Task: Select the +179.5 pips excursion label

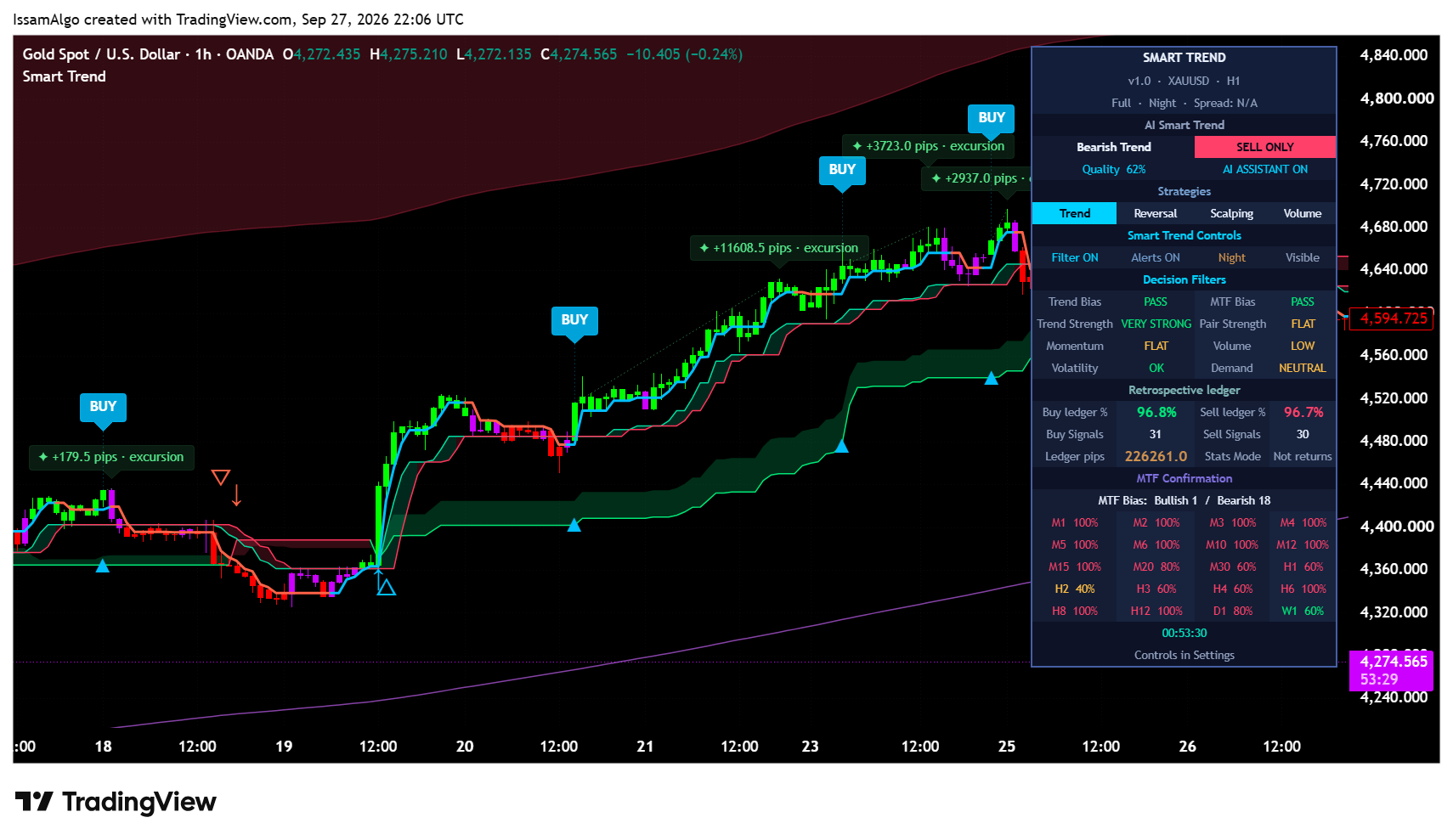Action: 111,457
